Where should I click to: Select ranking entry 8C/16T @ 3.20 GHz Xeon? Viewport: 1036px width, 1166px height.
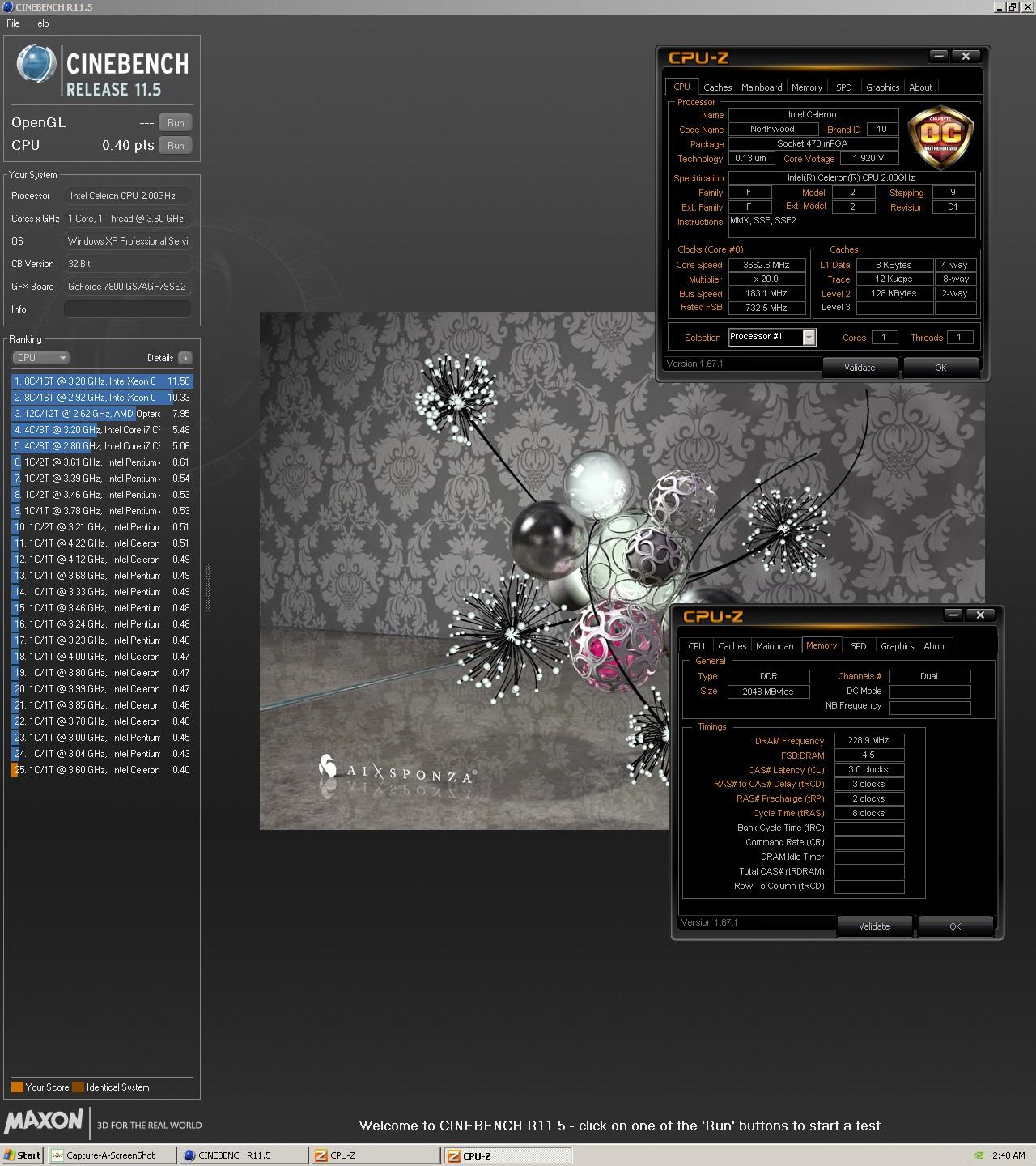pyautogui.click(x=102, y=381)
